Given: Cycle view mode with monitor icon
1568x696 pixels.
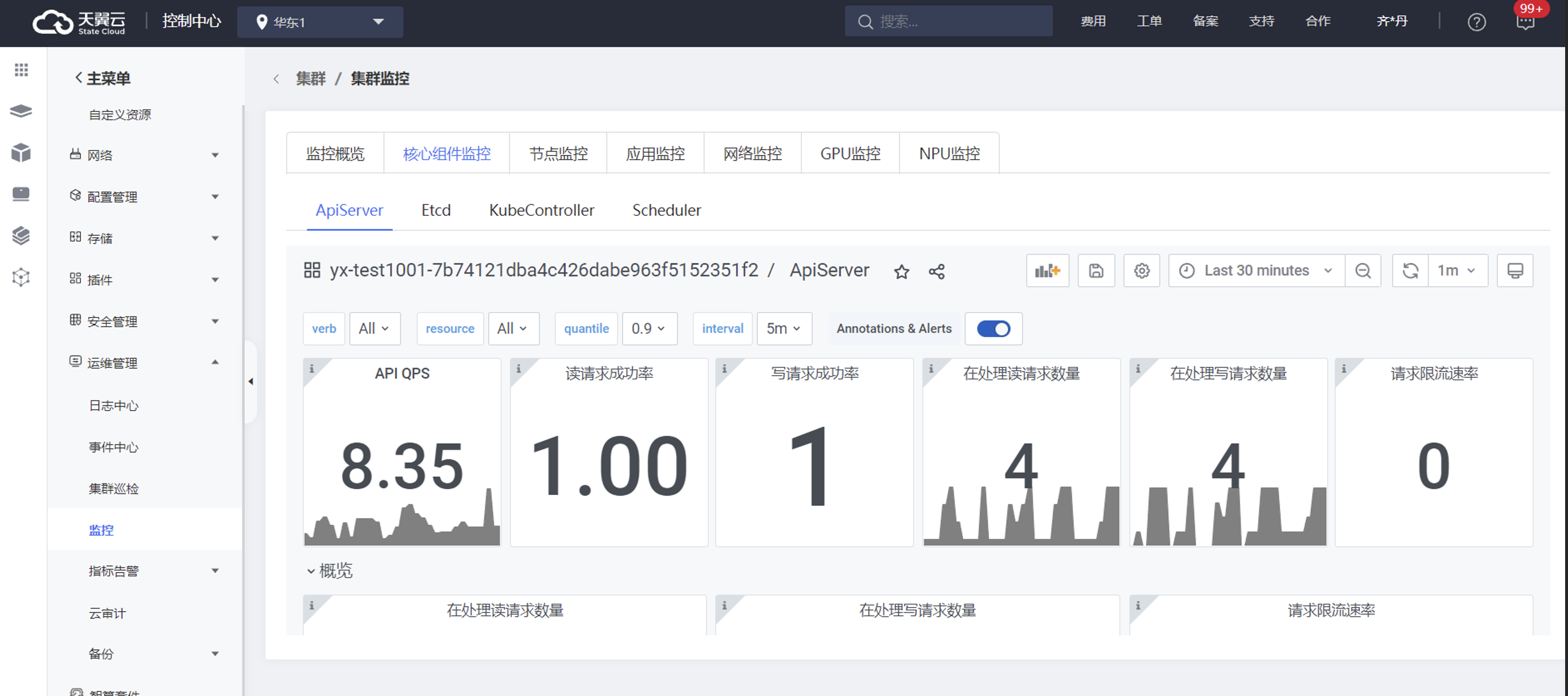Looking at the screenshot, I should pyautogui.click(x=1515, y=270).
